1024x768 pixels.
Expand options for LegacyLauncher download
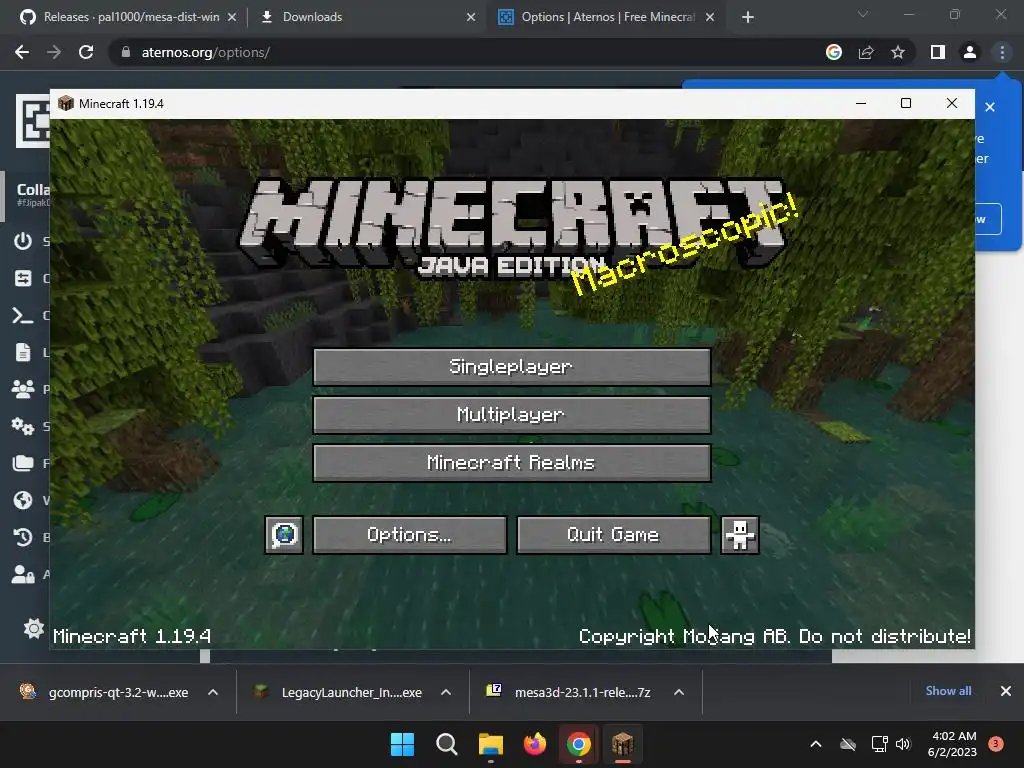pos(446,692)
